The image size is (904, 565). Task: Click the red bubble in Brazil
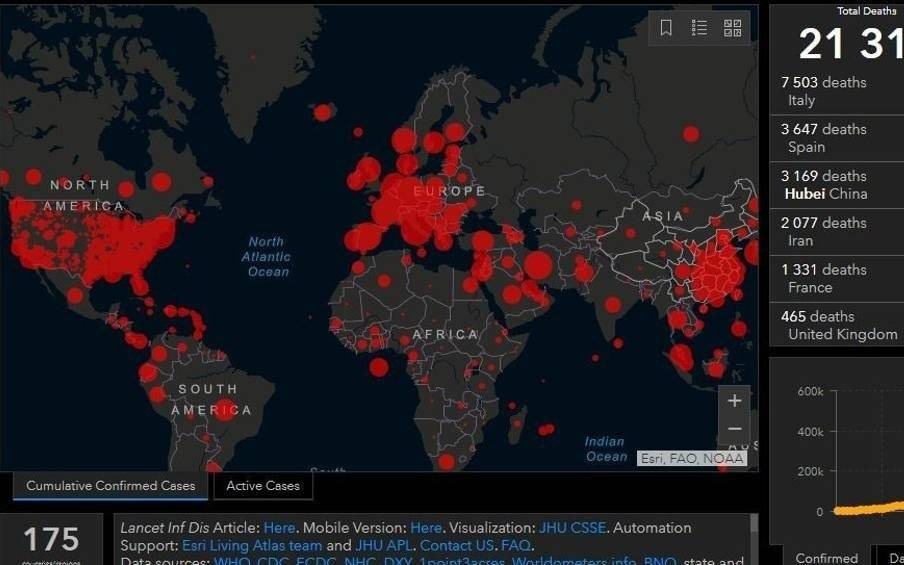[225, 410]
